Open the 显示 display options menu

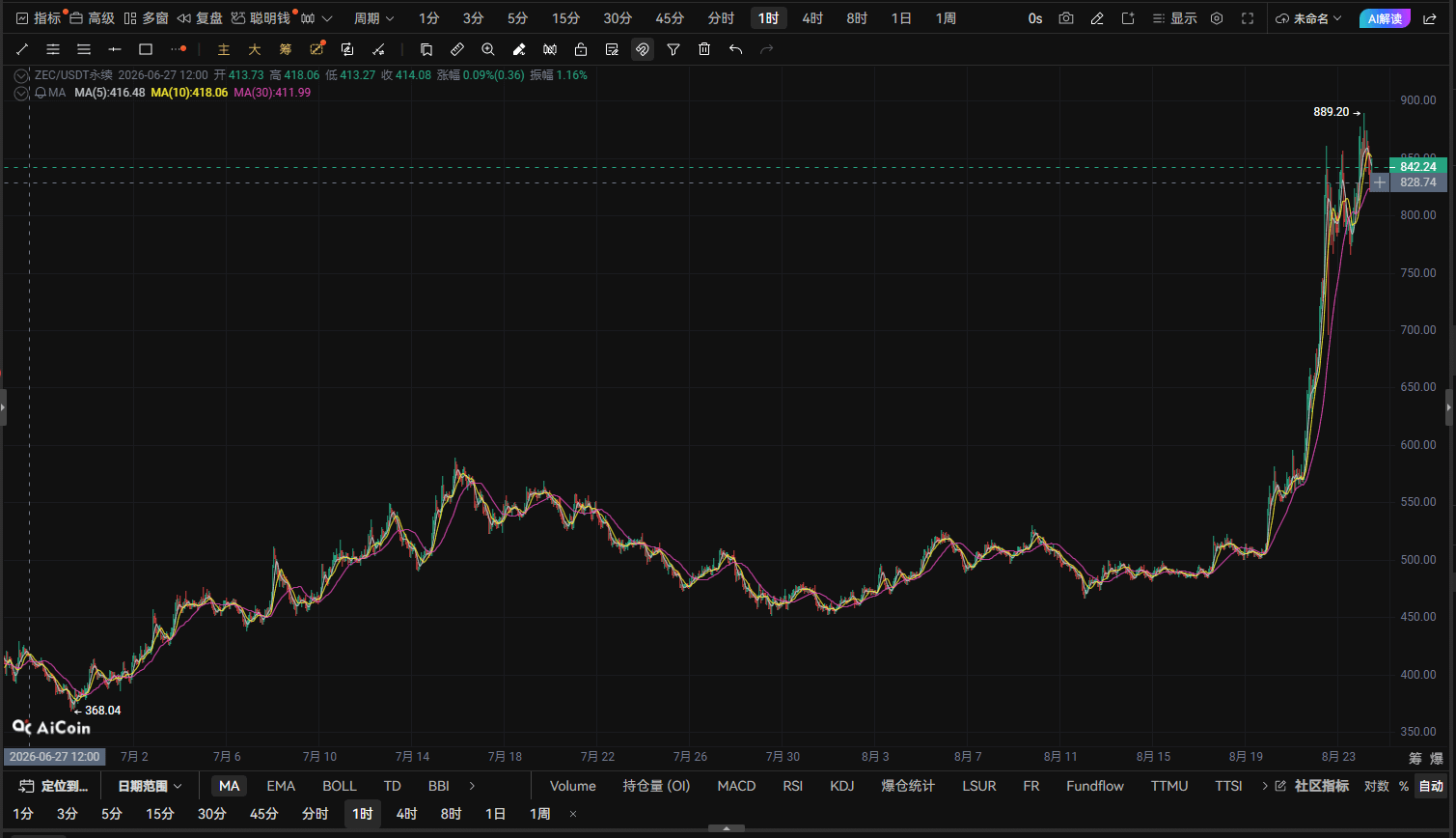tap(1174, 18)
